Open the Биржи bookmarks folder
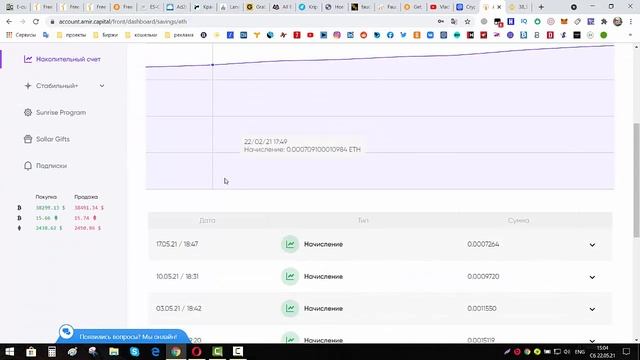The height and width of the screenshot is (360, 640). pyautogui.click(x=106, y=35)
